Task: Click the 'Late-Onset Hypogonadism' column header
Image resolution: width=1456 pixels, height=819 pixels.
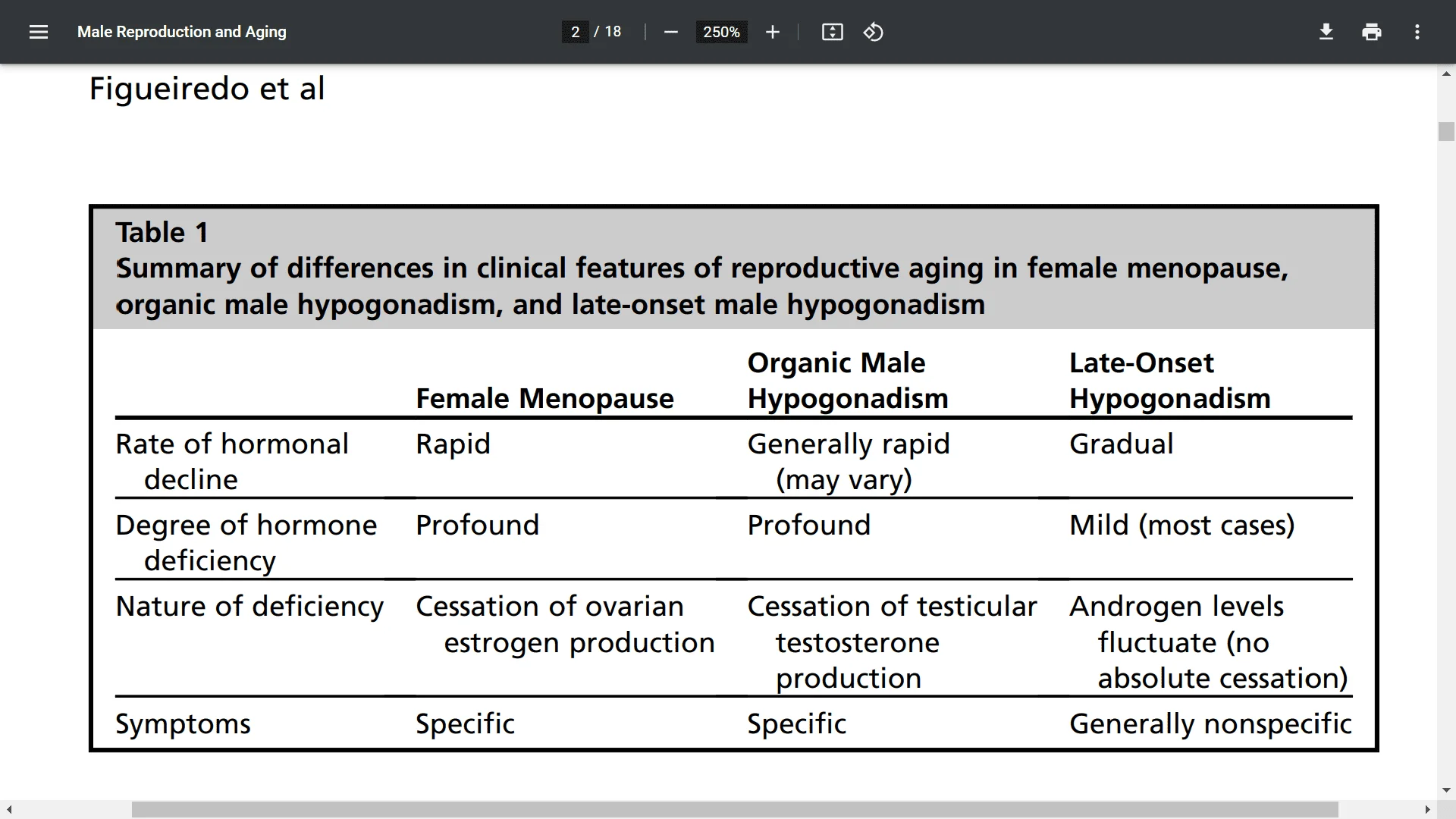Action: pos(1170,381)
